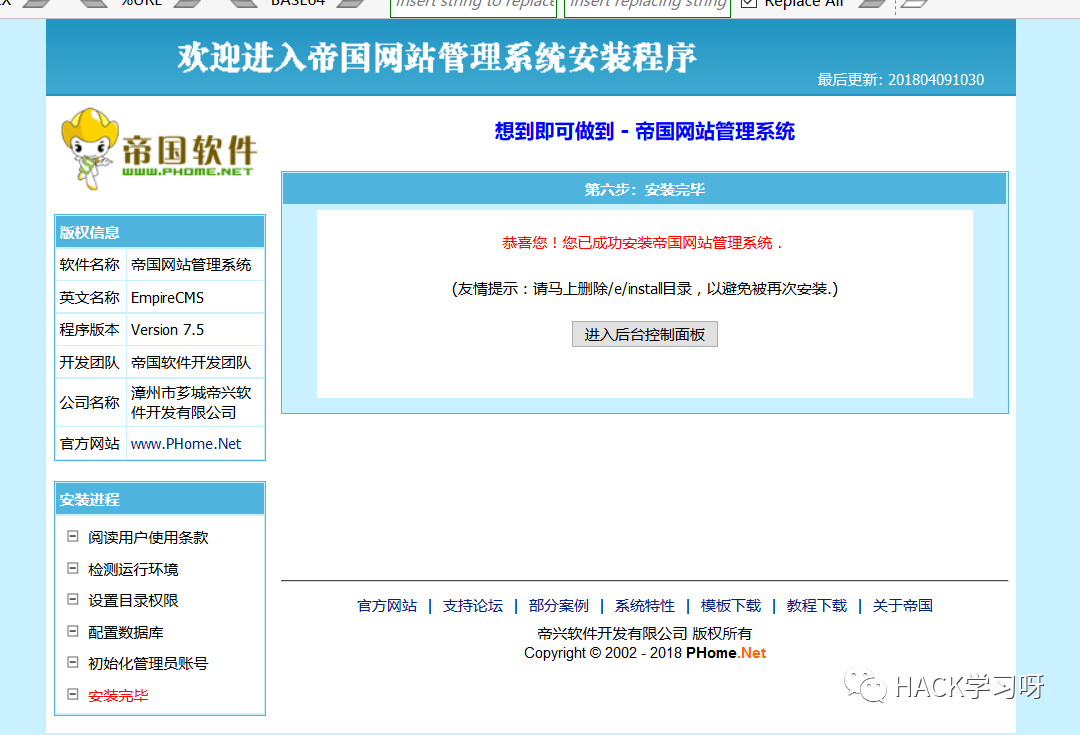Open the 关于帝国 footer link
The width and height of the screenshot is (1080, 735).
903,605
